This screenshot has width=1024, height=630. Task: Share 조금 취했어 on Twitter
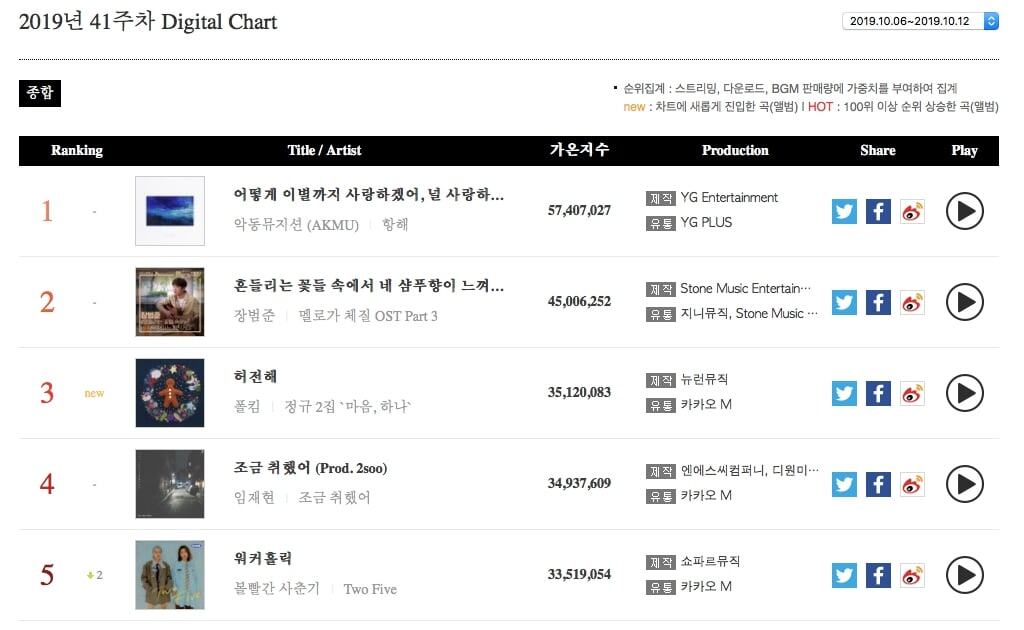click(x=844, y=484)
